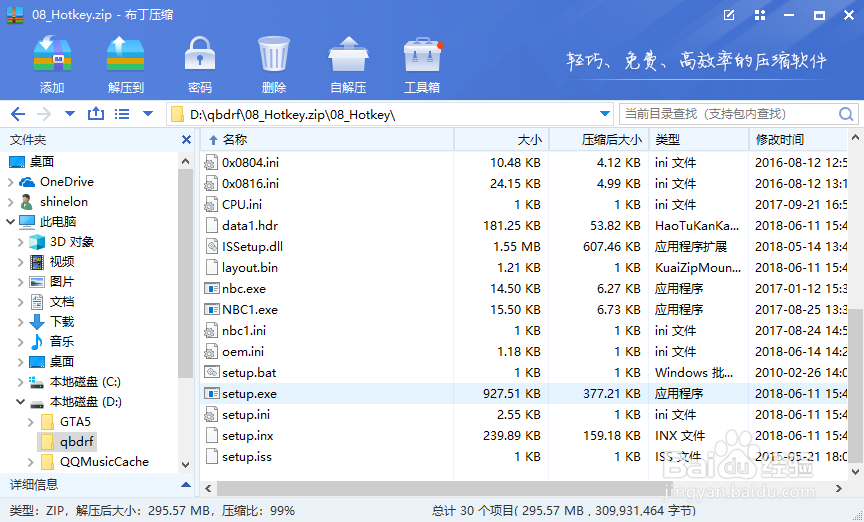This screenshot has height=522, width=864.
Task: Collapse the 本地磁盘 (D:) node
Action: click(x=20, y=402)
